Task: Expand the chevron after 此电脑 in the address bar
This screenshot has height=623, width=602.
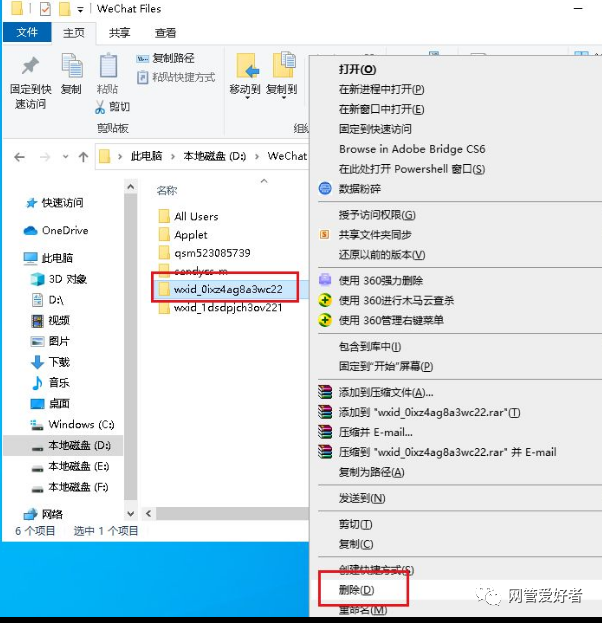Action: click(173, 157)
